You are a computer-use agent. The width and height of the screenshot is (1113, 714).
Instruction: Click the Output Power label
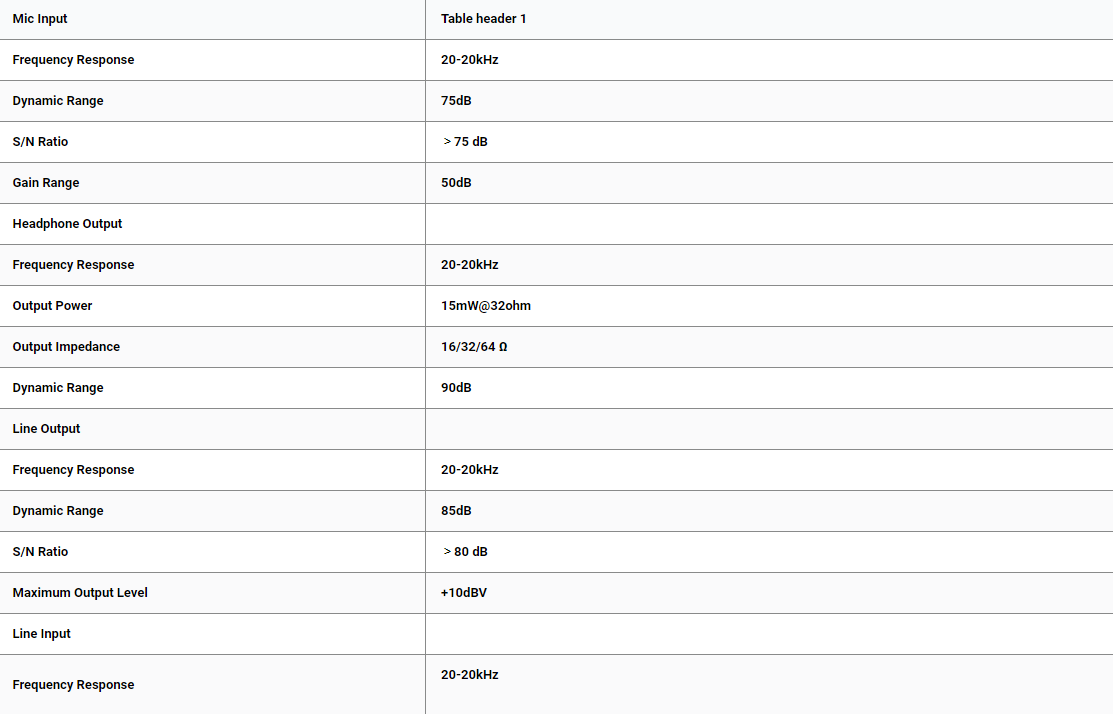pyautogui.click(x=52, y=306)
